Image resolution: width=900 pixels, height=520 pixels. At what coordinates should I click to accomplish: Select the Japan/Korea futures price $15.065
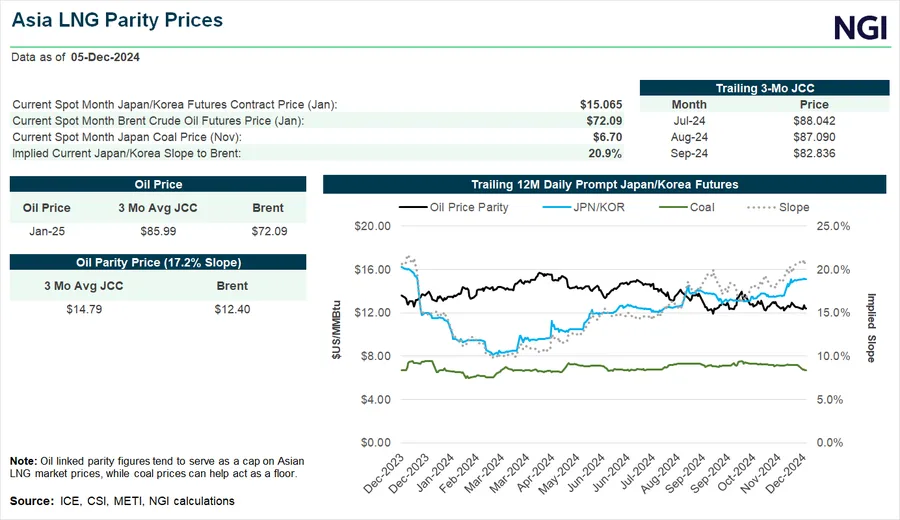pos(601,104)
